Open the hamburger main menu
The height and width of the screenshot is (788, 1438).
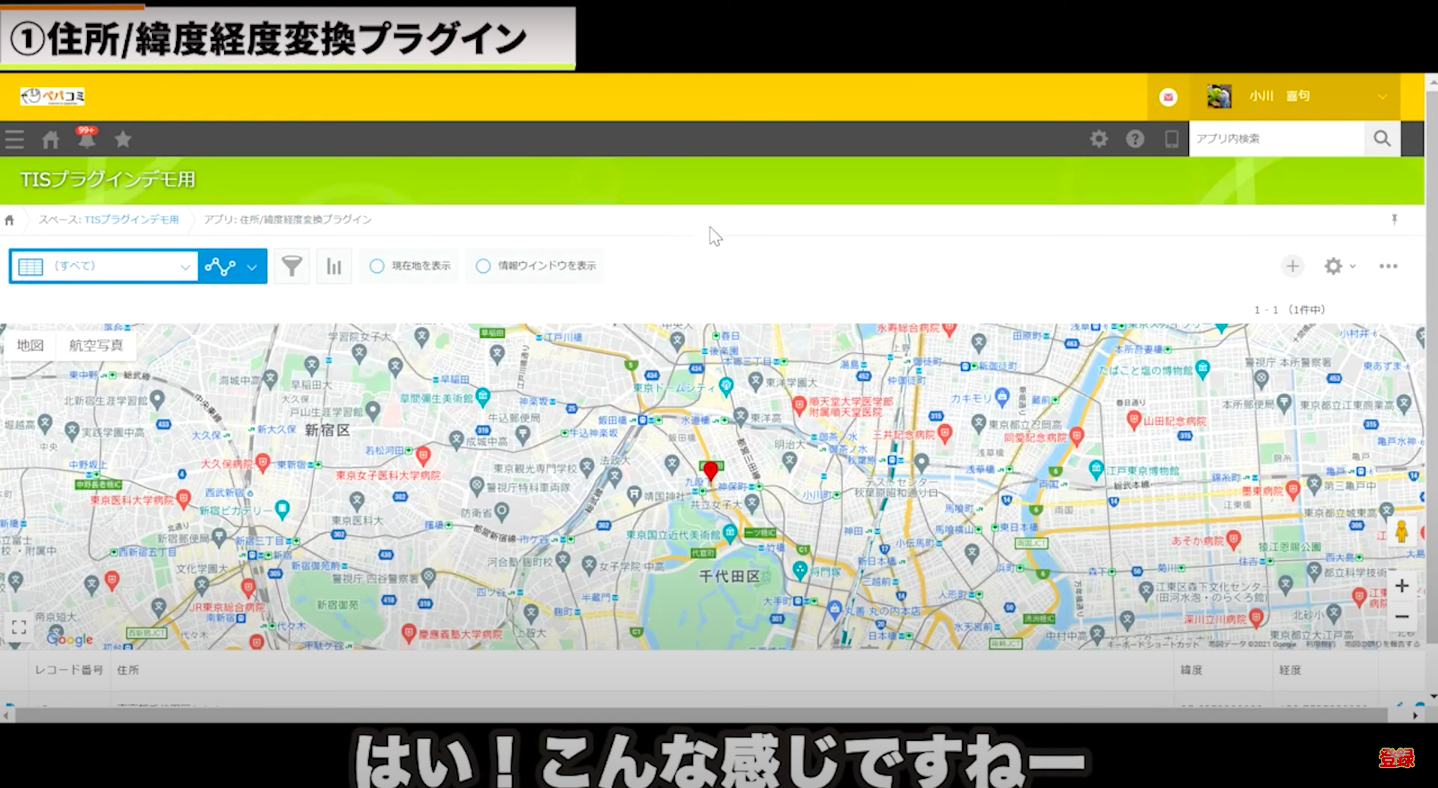pos(14,140)
